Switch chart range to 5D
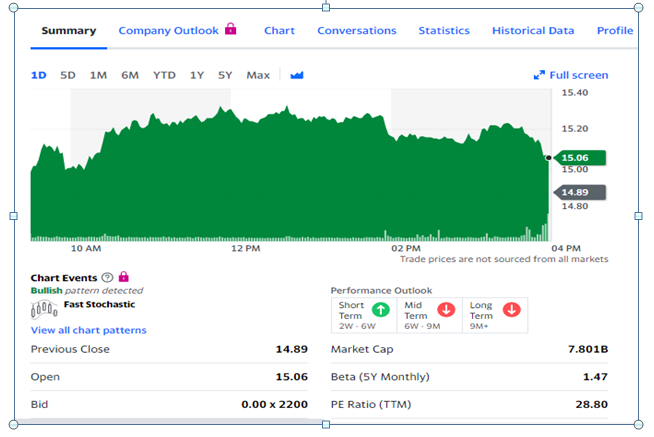Screen dimensions: 654x437 tap(68, 75)
